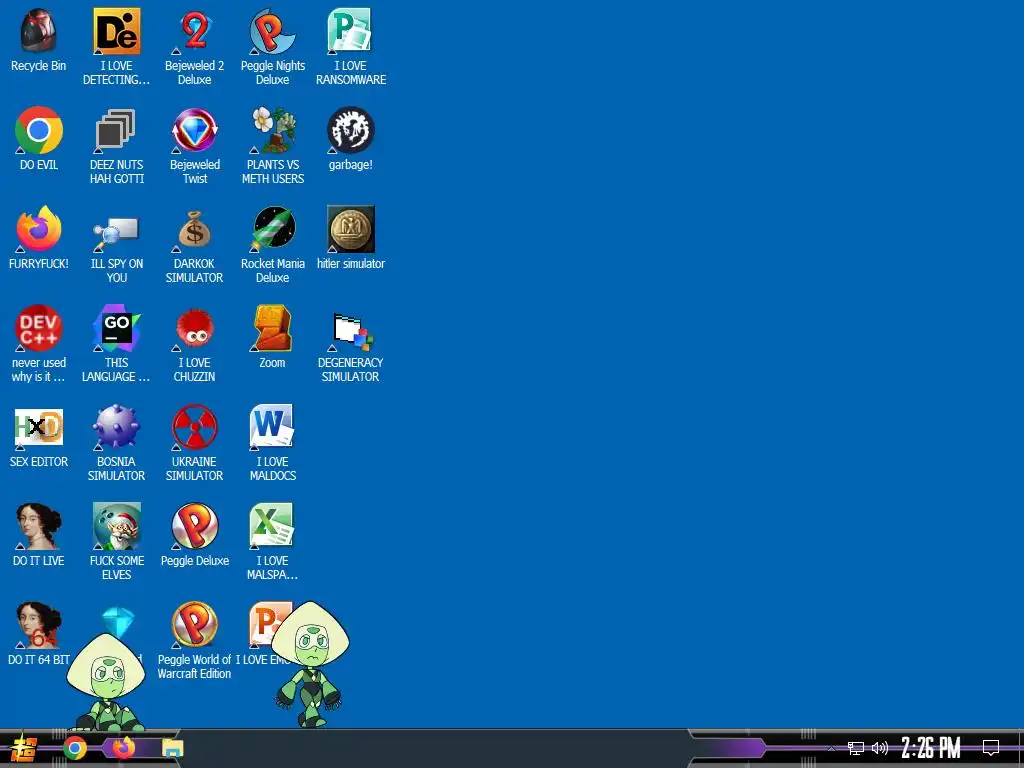Open the volume control in system tray
This screenshot has height=768, width=1024.
point(880,748)
